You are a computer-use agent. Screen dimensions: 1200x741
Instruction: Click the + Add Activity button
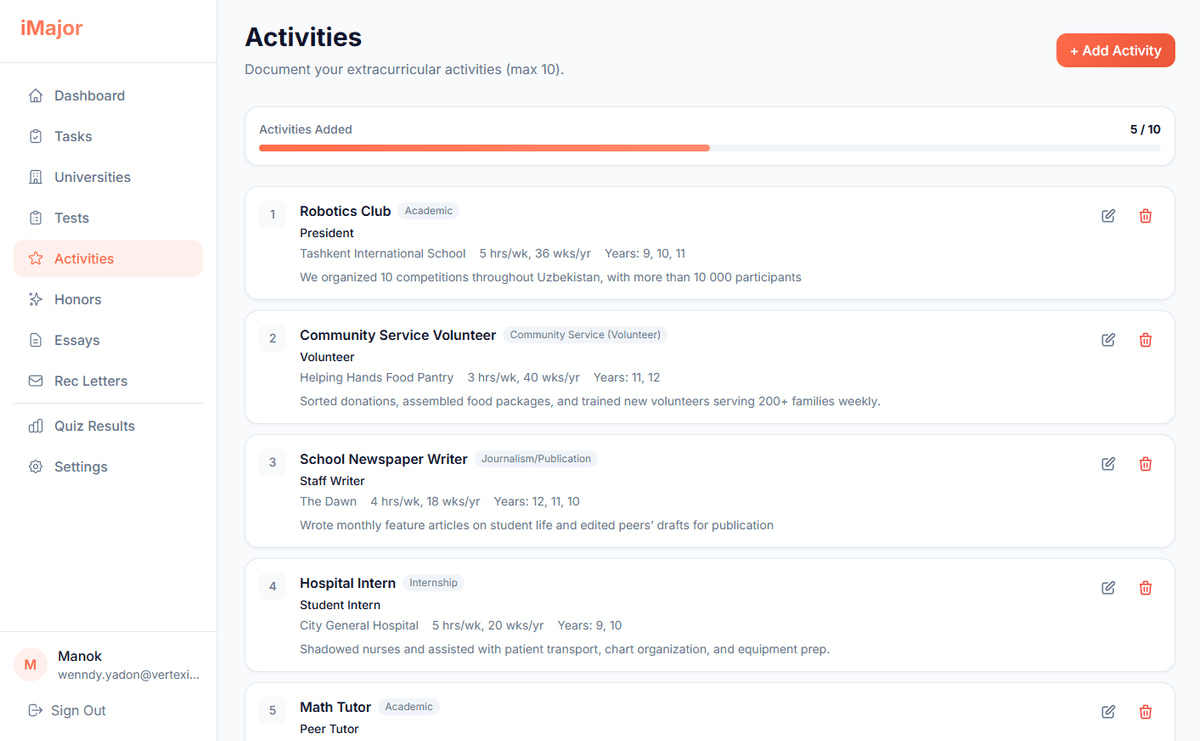[1115, 50]
